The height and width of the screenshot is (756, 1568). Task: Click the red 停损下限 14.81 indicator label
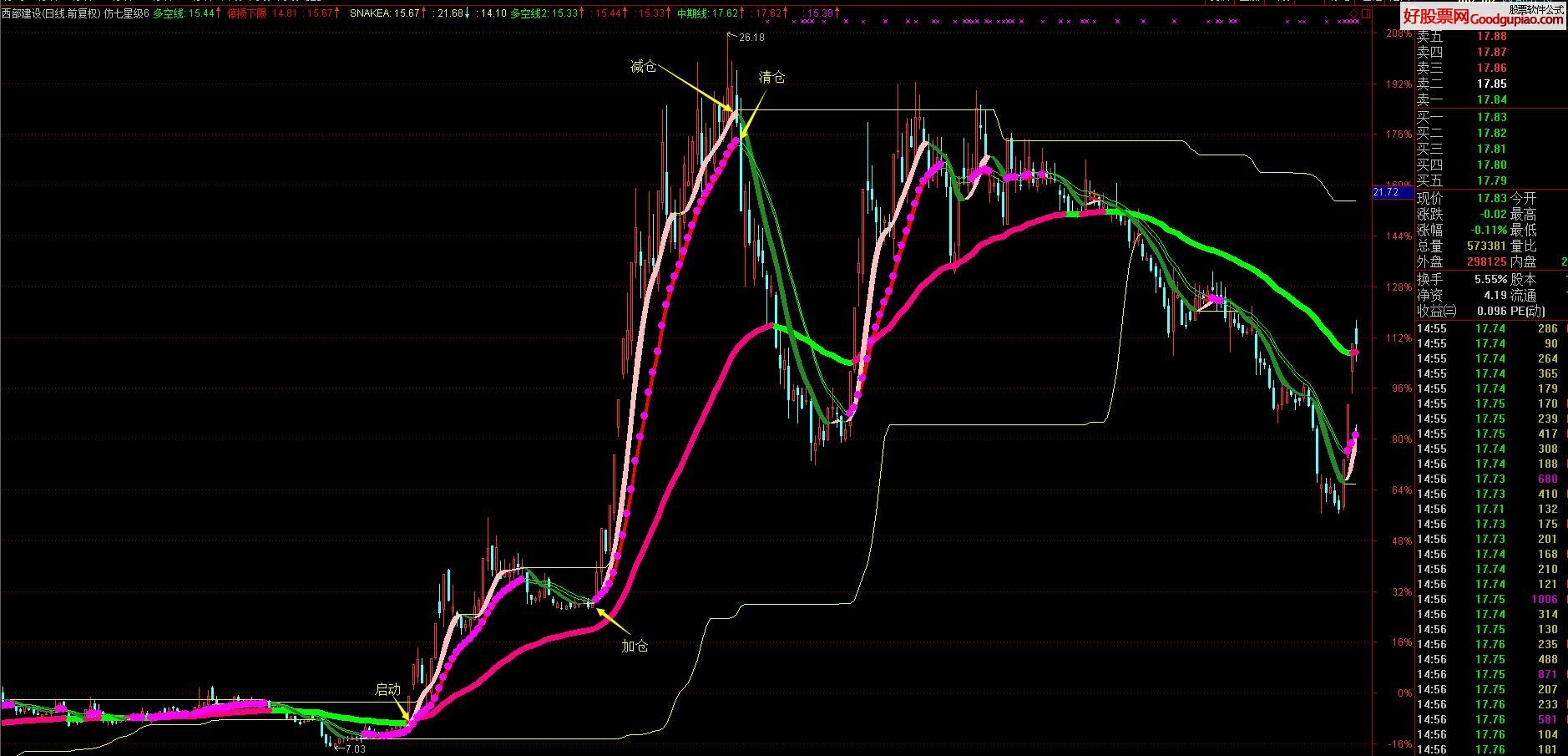264,13
